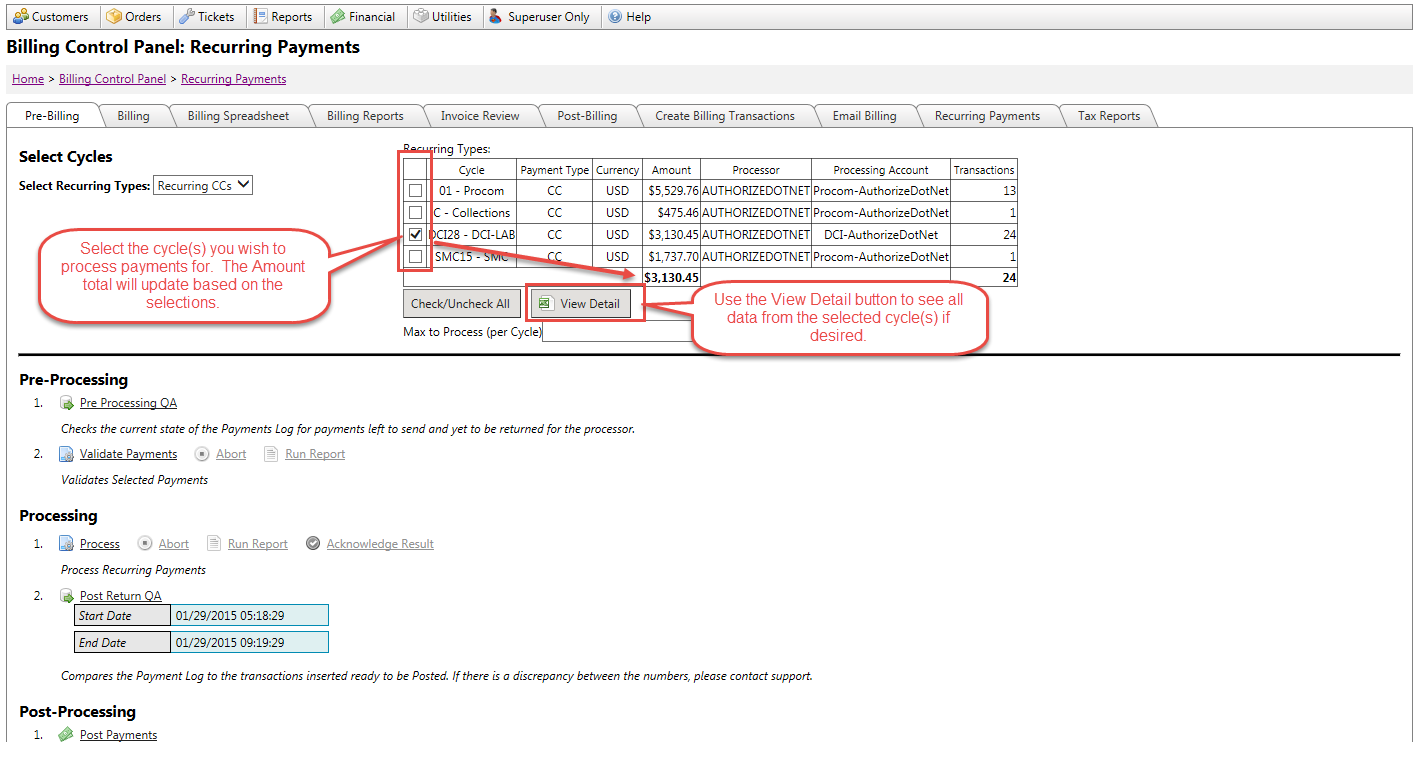The image size is (1420, 757).
Task: Open the Select Recurring Types dropdown
Action: pos(203,186)
